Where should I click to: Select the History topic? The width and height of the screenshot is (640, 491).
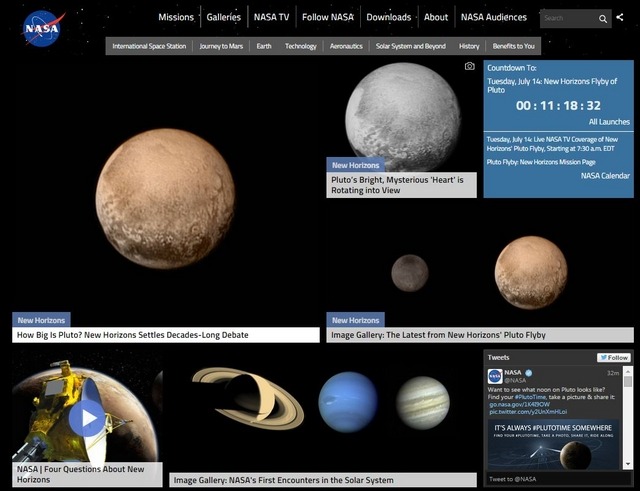469,46
